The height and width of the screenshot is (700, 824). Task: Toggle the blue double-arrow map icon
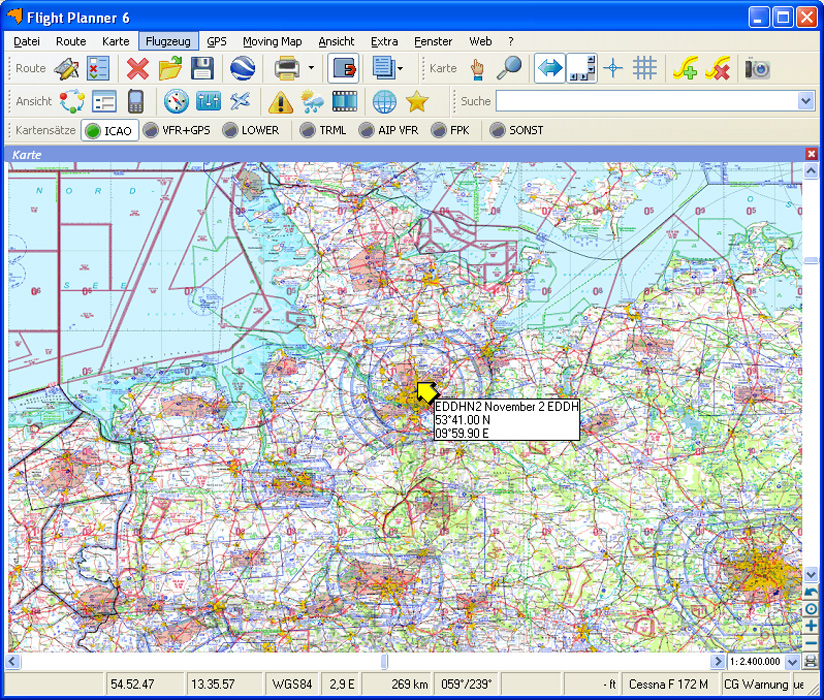[550, 69]
